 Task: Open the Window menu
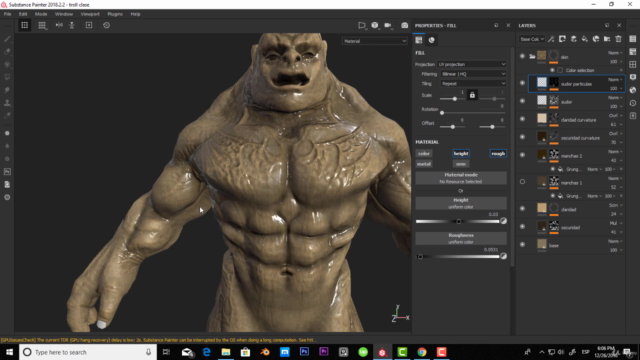coord(64,14)
